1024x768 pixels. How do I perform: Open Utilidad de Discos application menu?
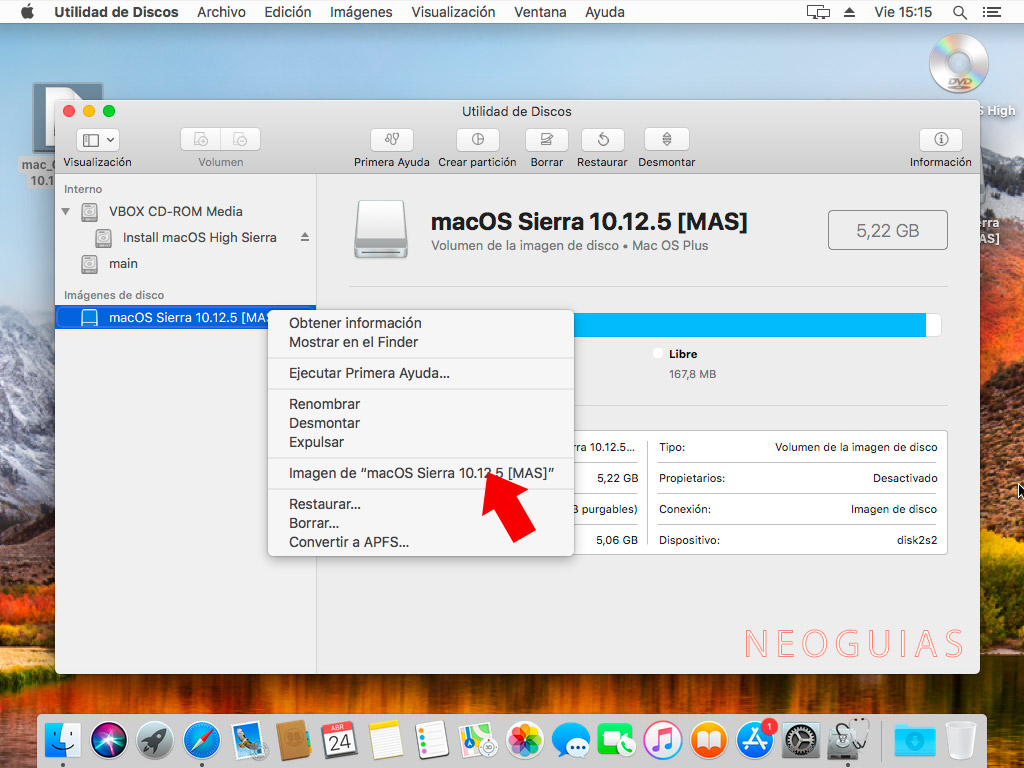[116, 12]
